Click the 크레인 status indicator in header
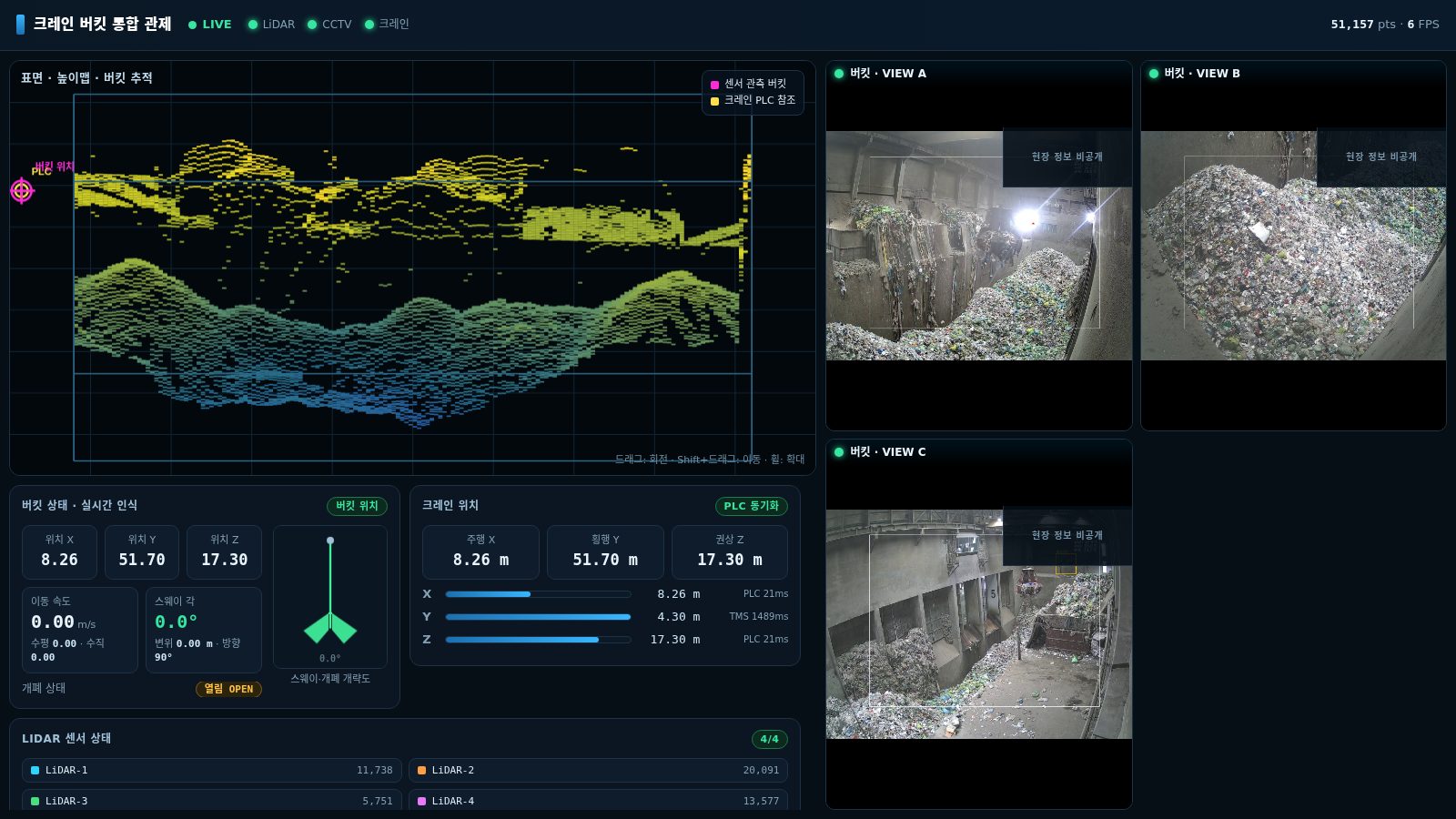This screenshot has width=1456, height=819. tap(387, 25)
